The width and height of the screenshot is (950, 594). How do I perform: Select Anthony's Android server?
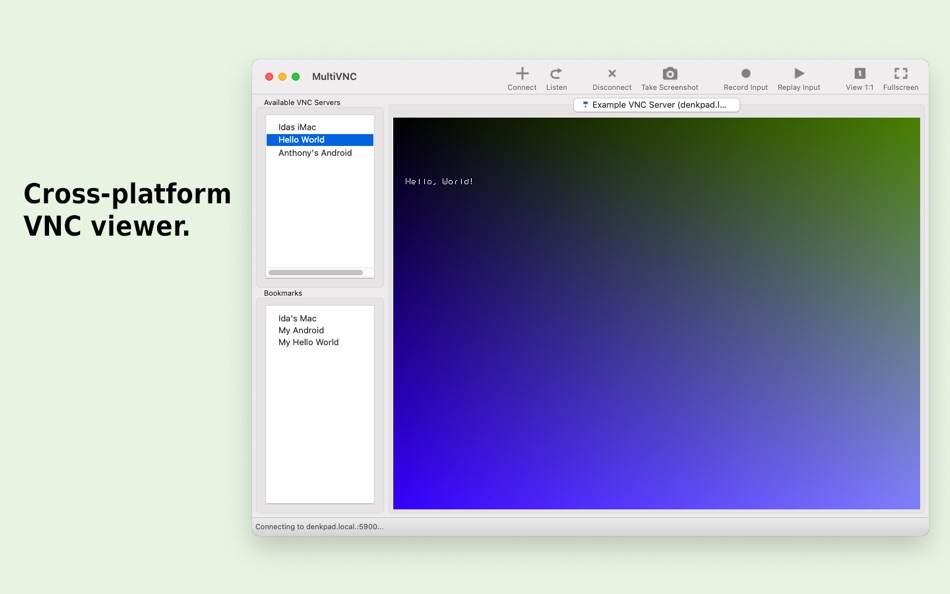point(320,153)
